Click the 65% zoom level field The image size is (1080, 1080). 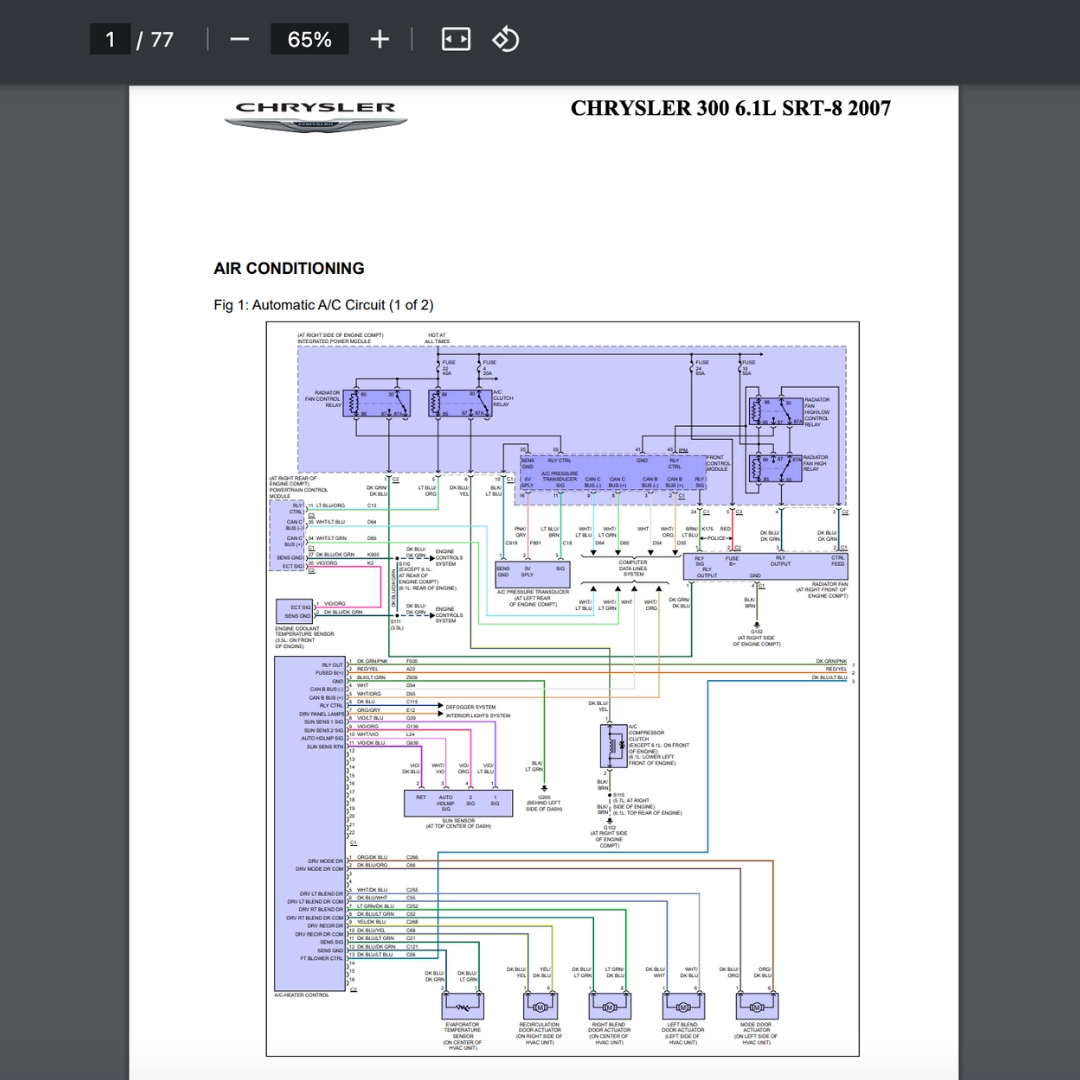click(x=309, y=39)
